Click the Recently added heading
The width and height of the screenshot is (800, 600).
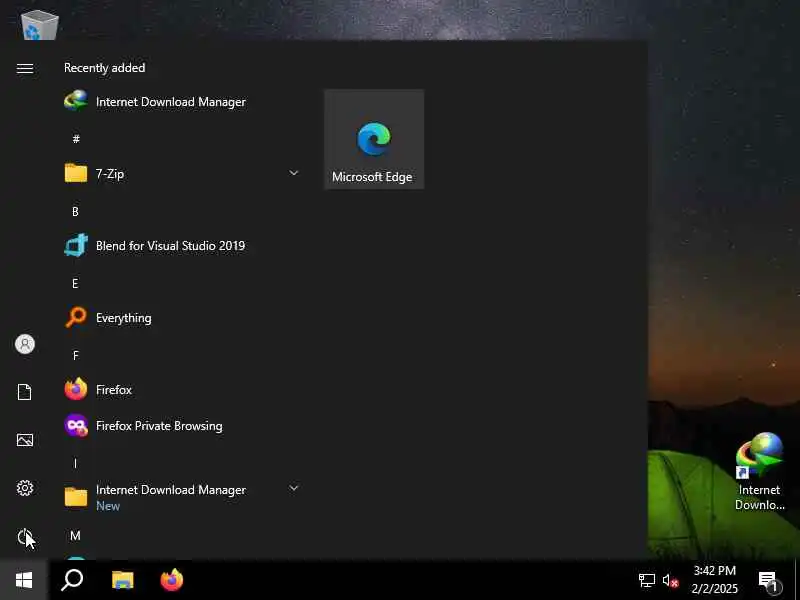point(105,68)
